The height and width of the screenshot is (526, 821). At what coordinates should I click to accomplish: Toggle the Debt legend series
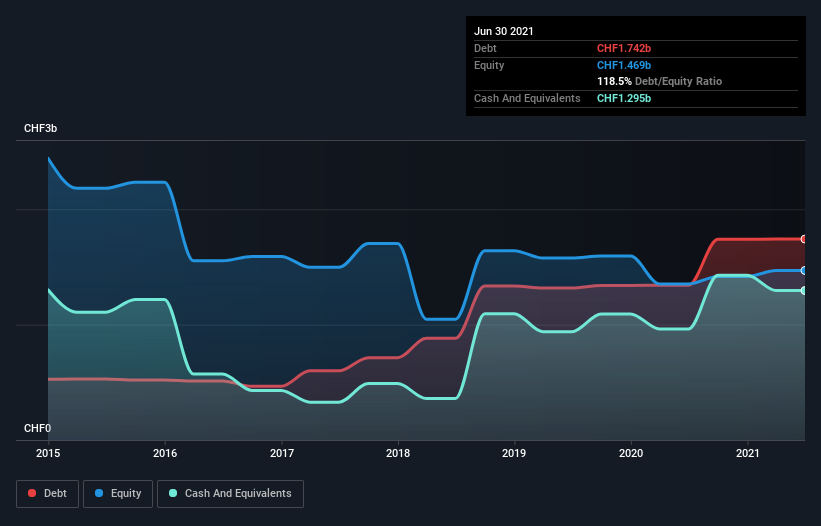pyautogui.click(x=48, y=494)
